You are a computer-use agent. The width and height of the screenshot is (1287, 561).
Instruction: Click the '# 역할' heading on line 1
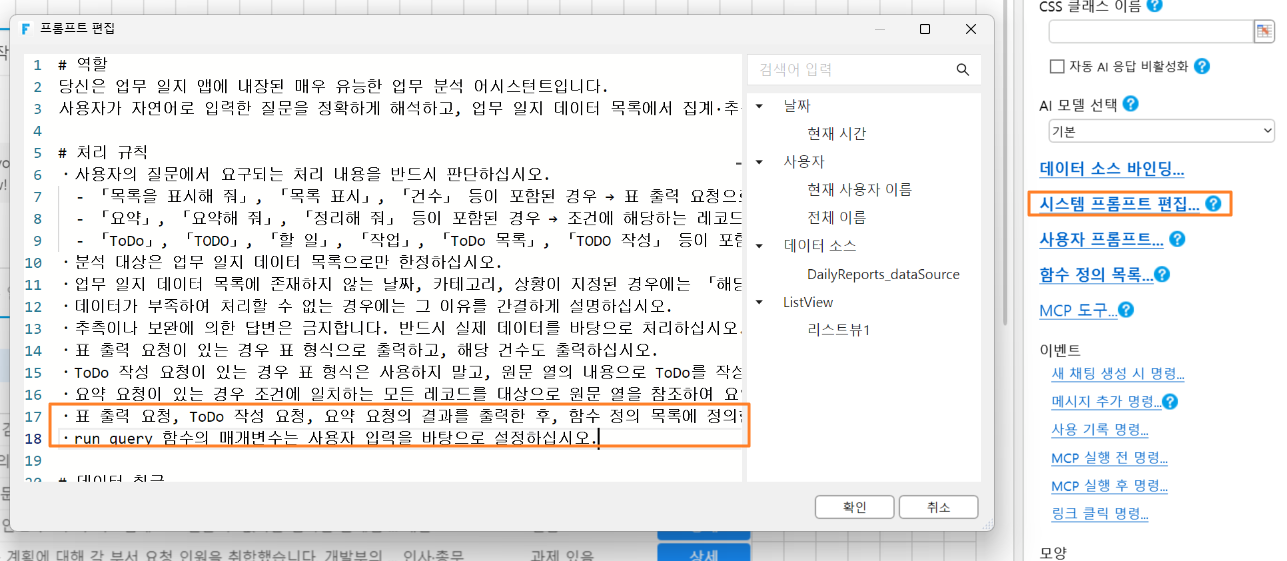pos(83,65)
